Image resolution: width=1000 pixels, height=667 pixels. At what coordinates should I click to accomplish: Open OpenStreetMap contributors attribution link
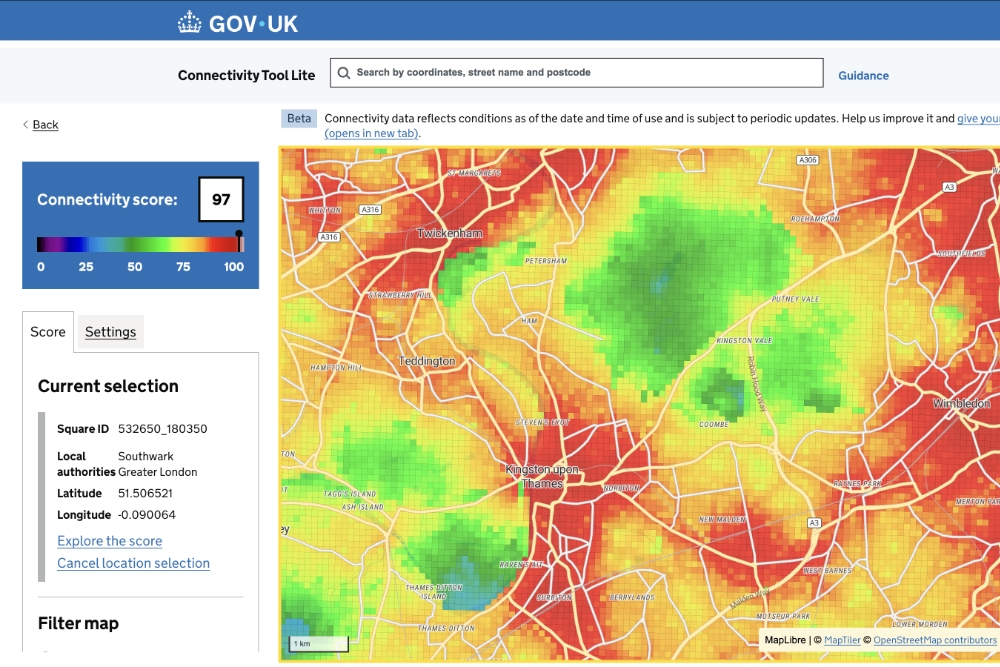(935, 640)
